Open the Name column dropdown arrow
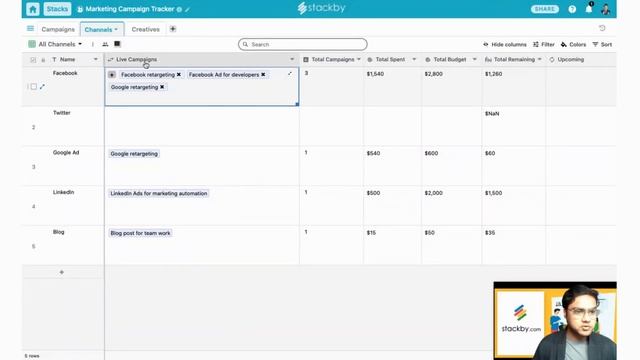The height and width of the screenshot is (360, 640). point(96,60)
